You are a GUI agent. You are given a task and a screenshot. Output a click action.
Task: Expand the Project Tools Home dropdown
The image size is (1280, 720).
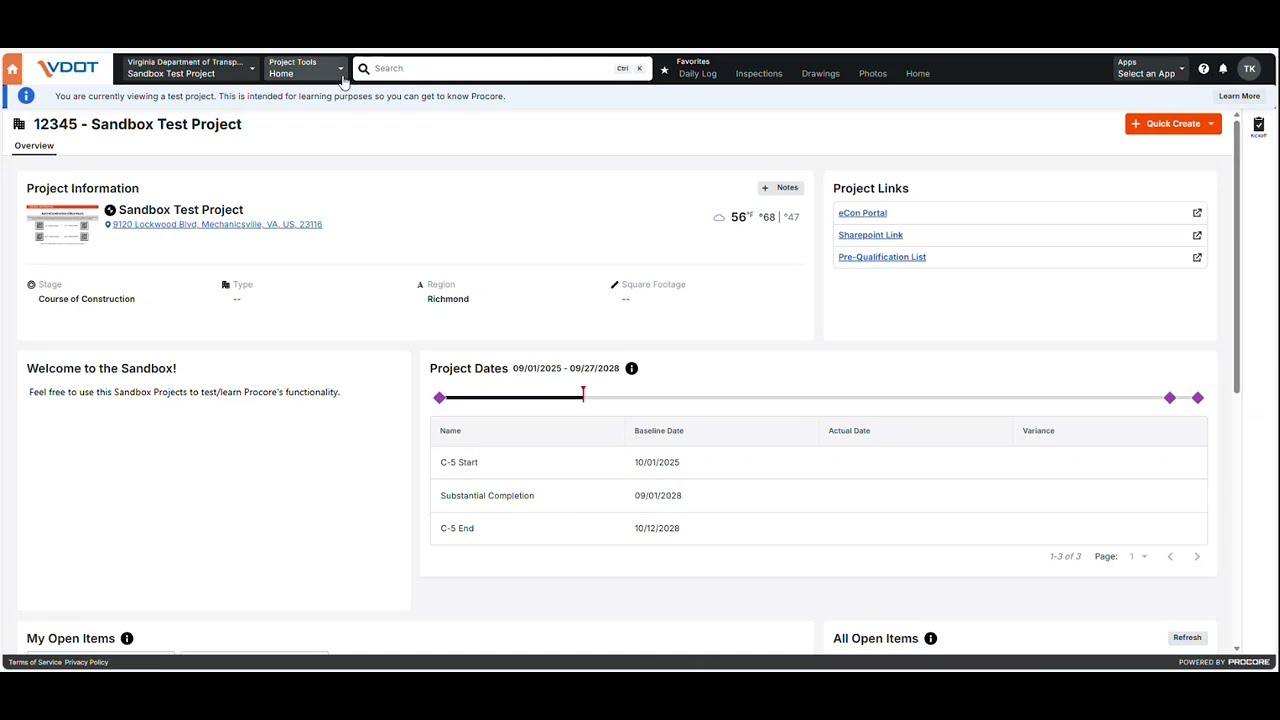[306, 68]
